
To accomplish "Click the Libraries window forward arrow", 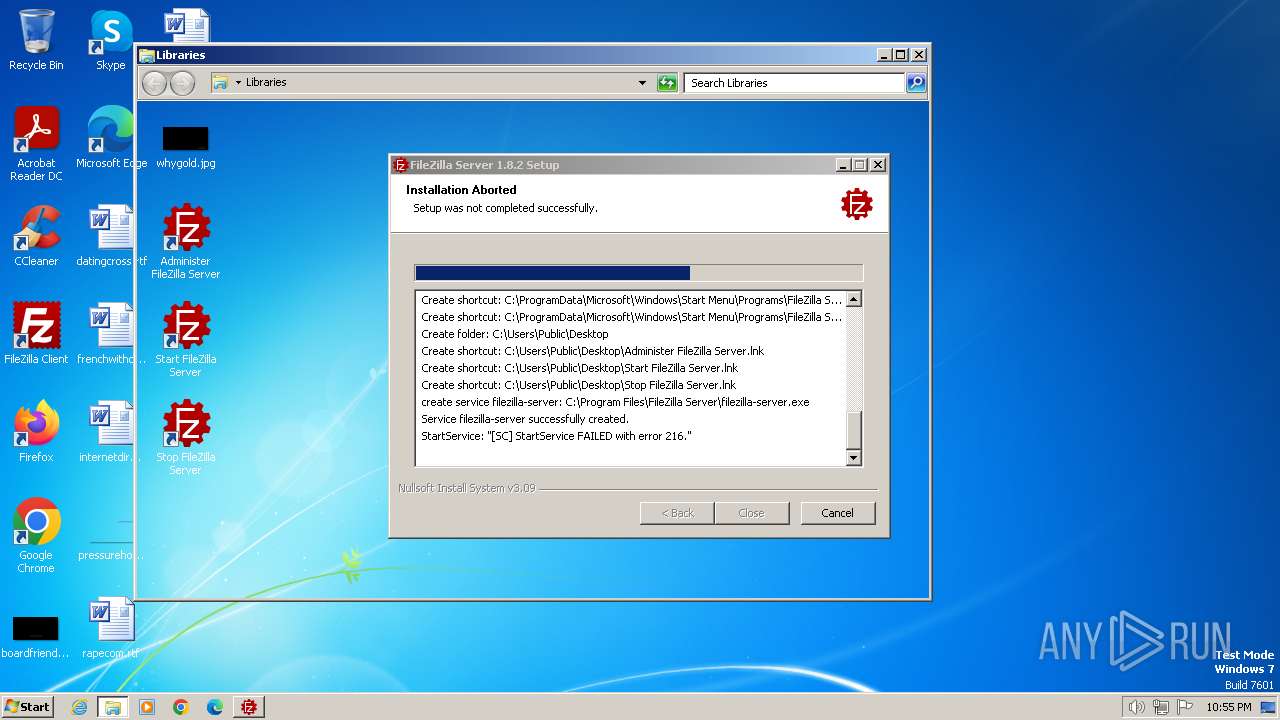I will point(182,83).
